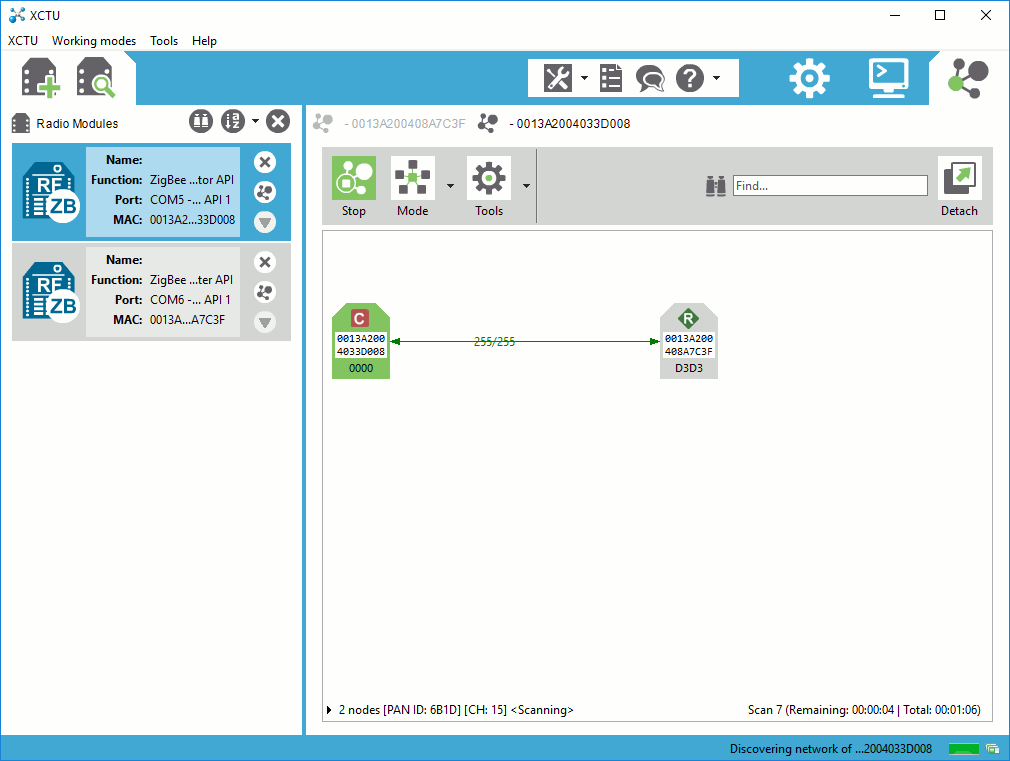
Task: Expand the tools wrench dropdown arrow
Action: (584, 78)
